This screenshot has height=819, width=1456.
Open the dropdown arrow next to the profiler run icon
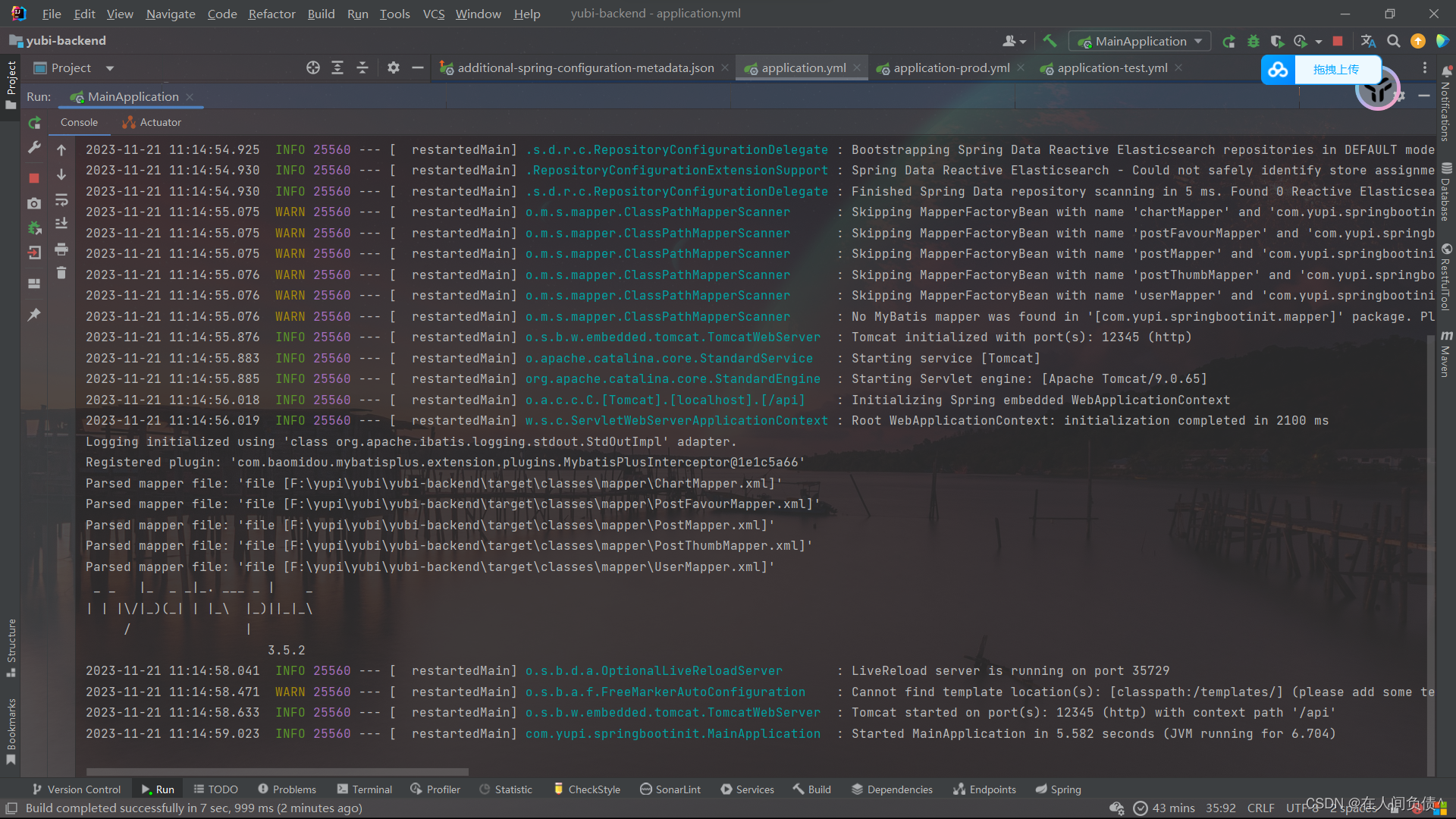[x=1319, y=42]
